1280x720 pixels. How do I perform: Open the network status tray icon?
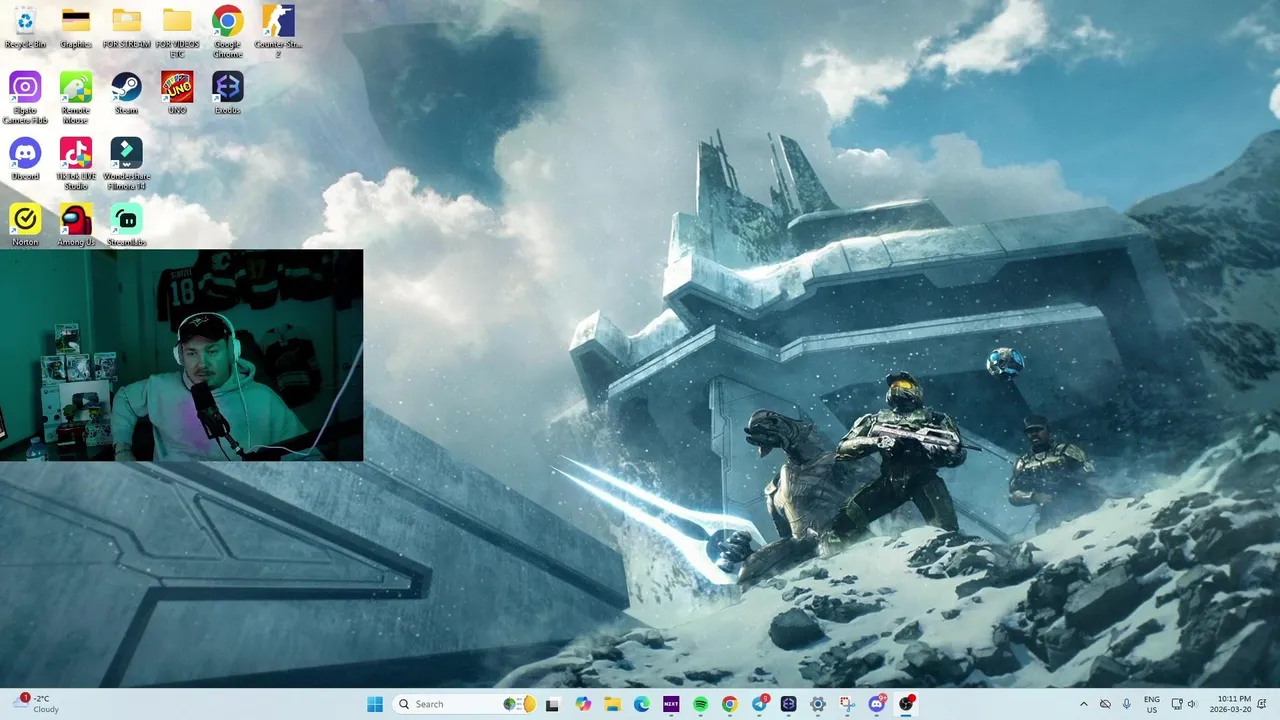[1177, 704]
